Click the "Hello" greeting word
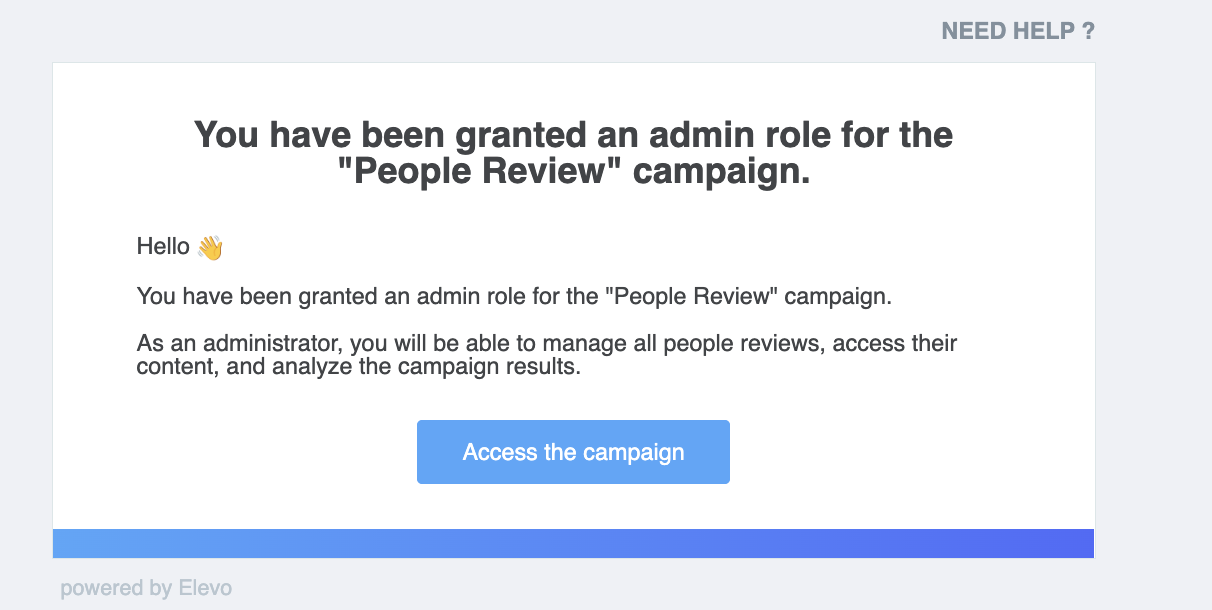The width and height of the screenshot is (1212, 610). 163,246
